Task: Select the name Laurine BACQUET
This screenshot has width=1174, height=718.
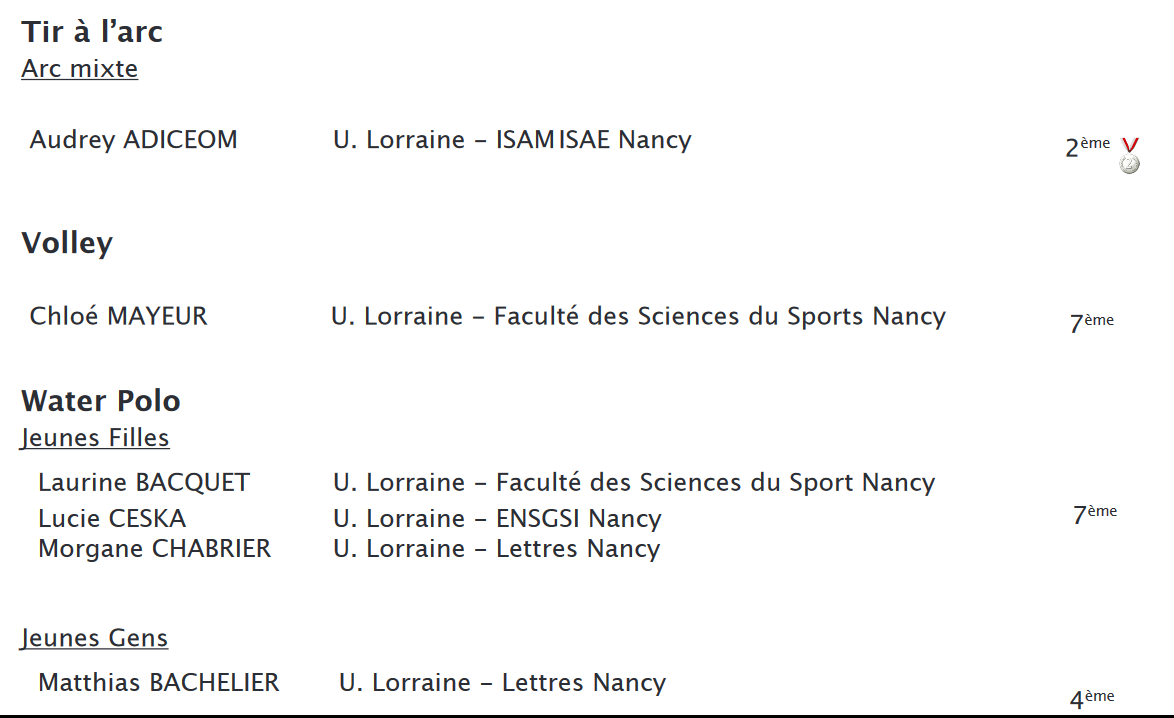Action: pyautogui.click(x=144, y=483)
